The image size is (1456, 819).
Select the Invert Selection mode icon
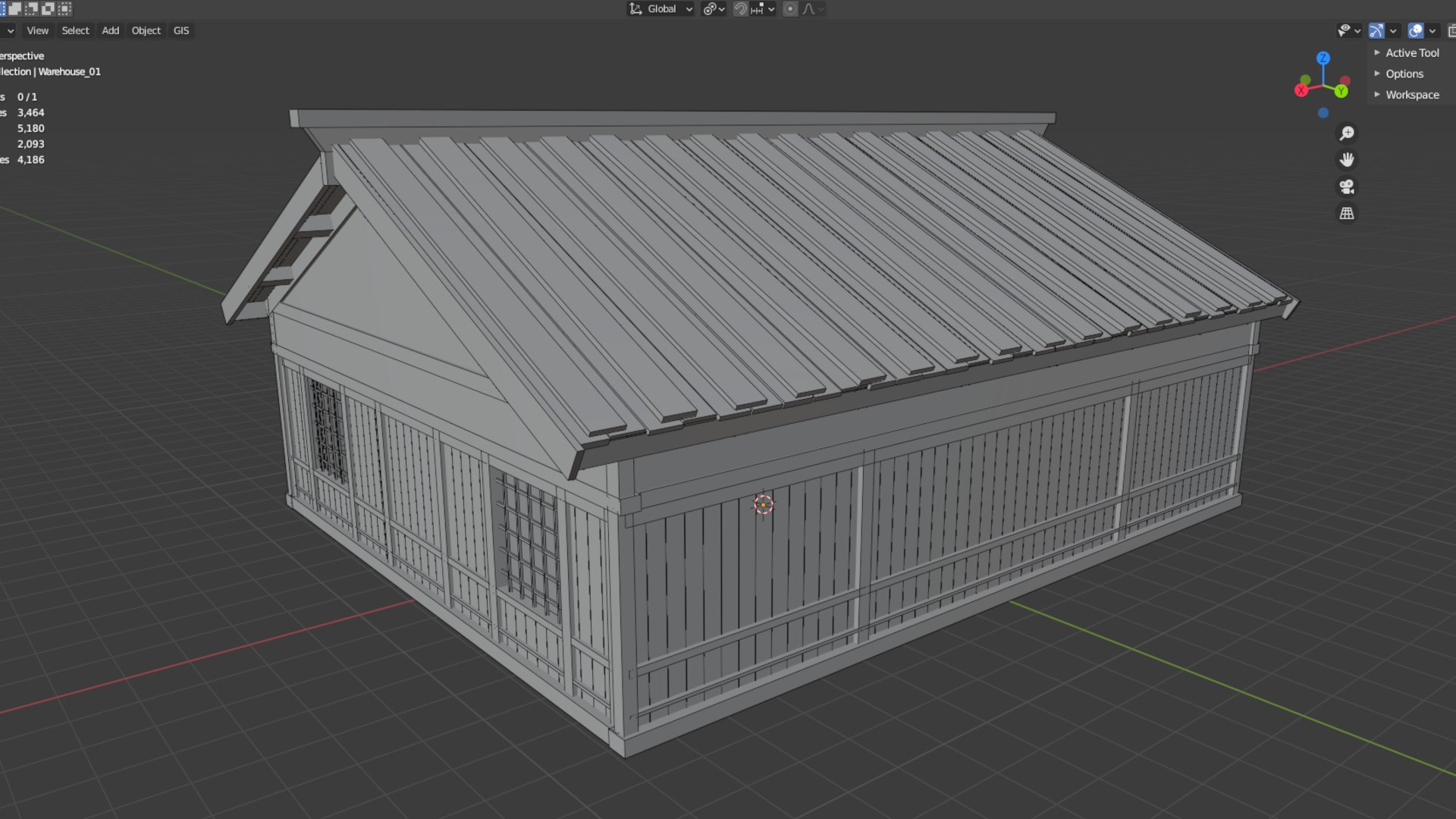pyautogui.click(x=48, y=9)
